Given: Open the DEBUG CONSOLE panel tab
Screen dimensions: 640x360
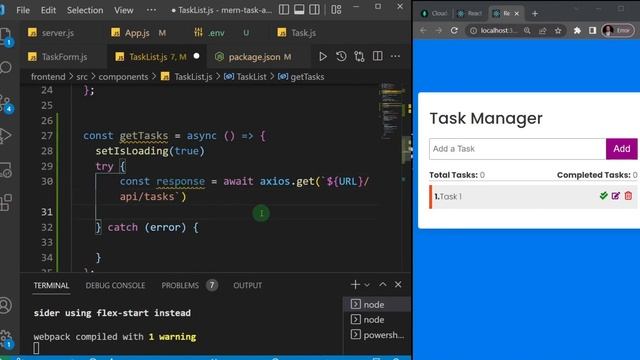Looking at the screenshot, I should [115, 285].
